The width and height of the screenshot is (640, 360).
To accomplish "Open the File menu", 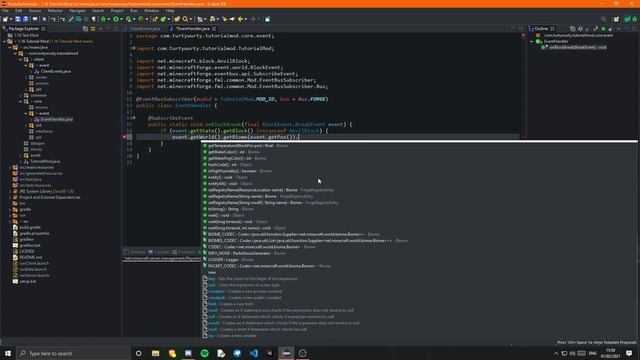I will tap(5, 10).
